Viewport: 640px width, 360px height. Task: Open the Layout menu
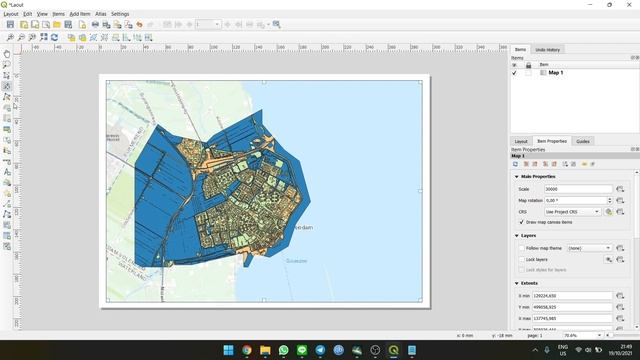click(x=11, y=14)
